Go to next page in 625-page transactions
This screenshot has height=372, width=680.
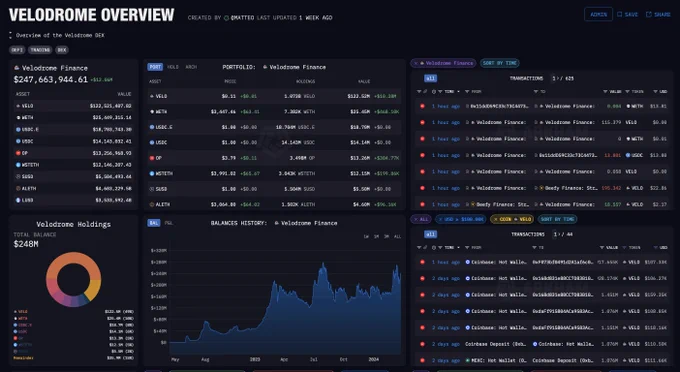558,78
